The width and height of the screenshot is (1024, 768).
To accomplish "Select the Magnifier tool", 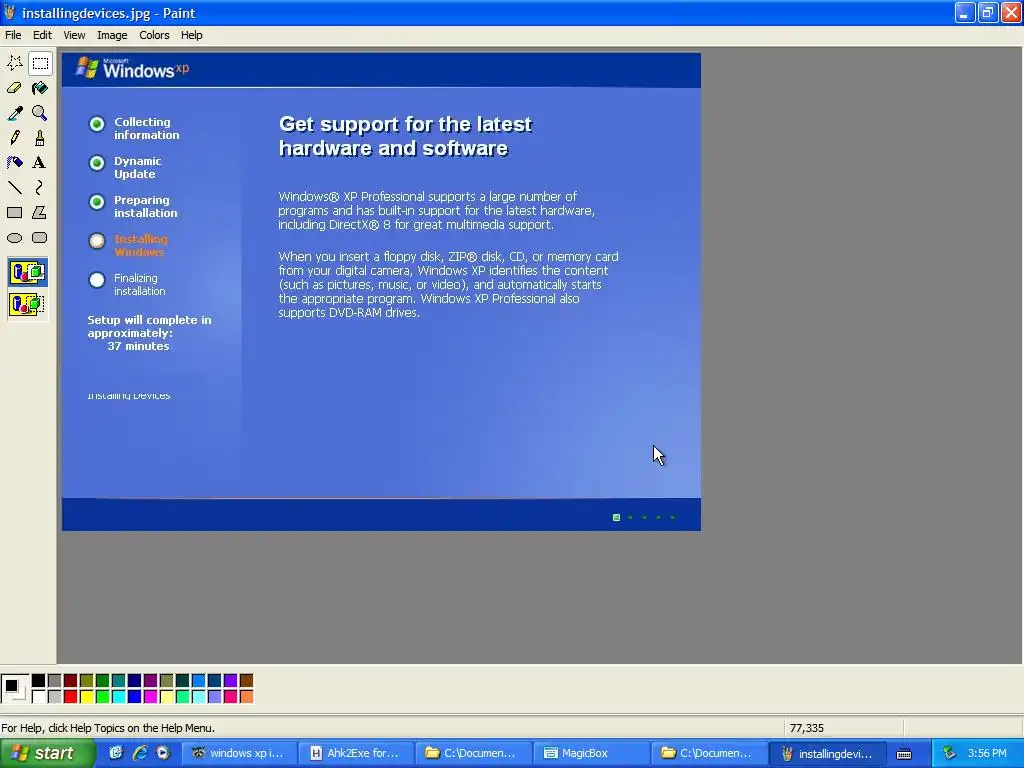I will point(40,113).
